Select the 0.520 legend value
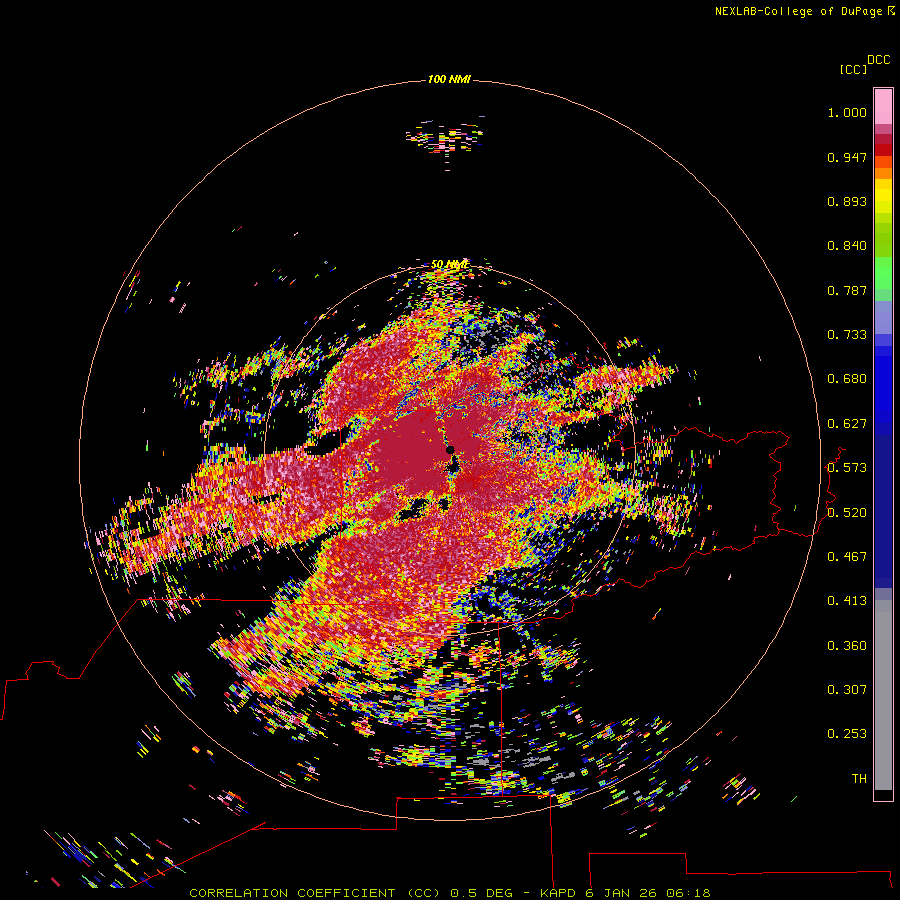Image resolution: width=900 pixels, height=900 pixels. (847, 512)
